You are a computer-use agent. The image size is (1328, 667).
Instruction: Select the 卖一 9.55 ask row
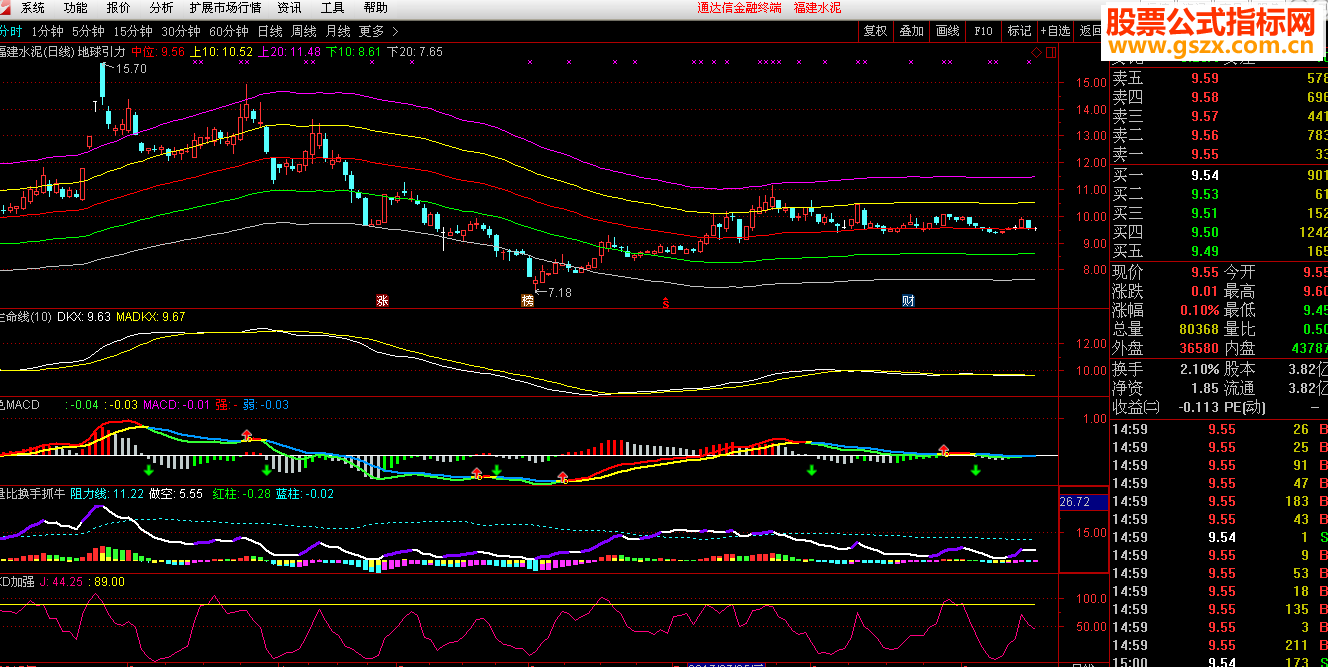[1220, 155]
